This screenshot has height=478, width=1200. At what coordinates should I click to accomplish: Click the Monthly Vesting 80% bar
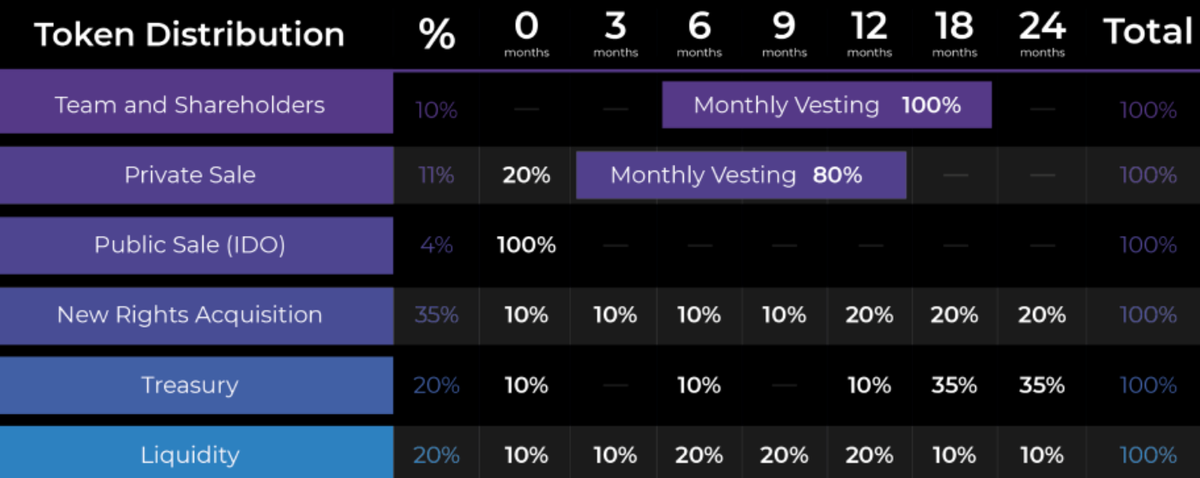pyautogui.click(x=740, y=175)
